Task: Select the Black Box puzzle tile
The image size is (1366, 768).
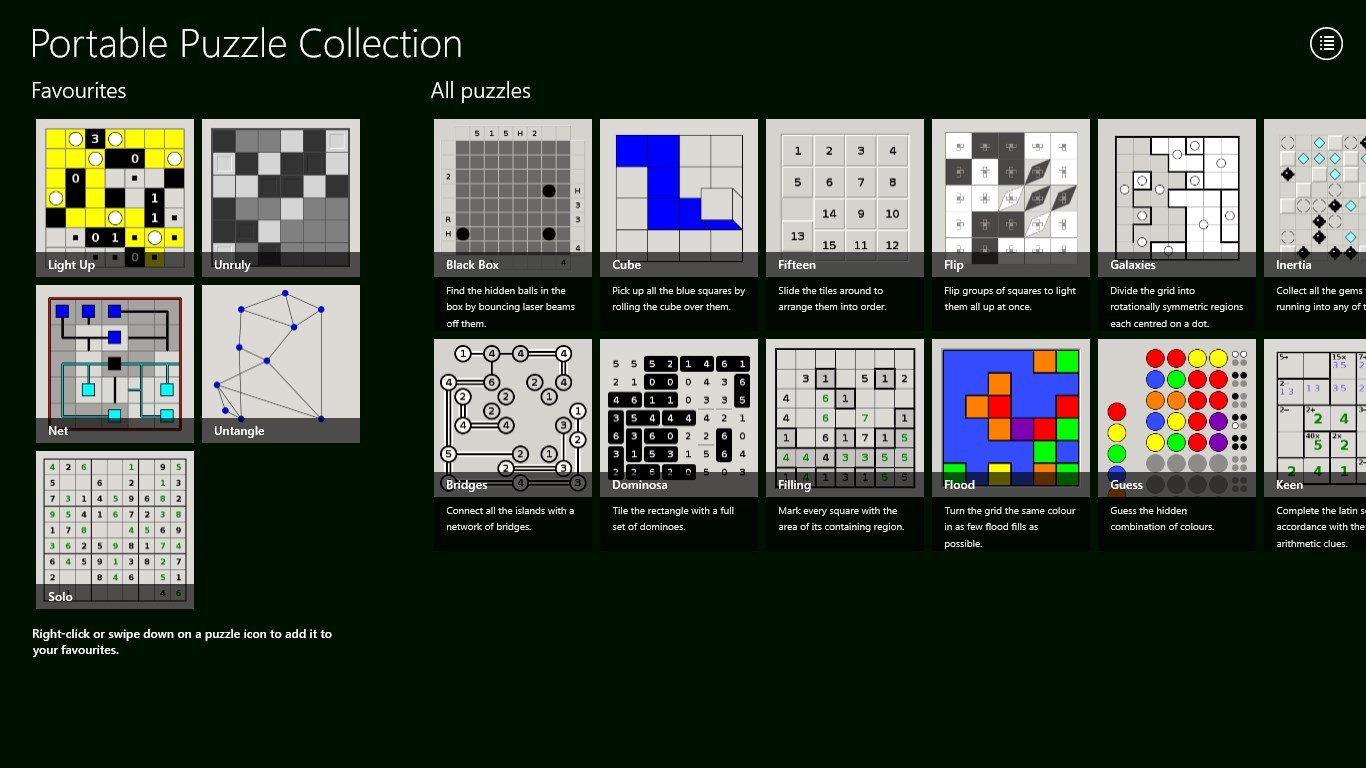Action: (x=513, y=225)
